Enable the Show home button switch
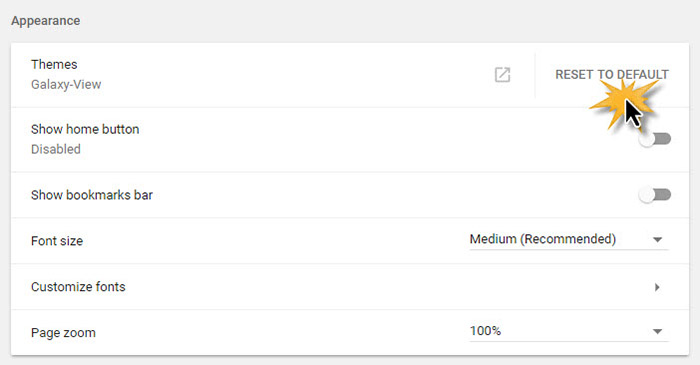700x365 pixels. pyautogui.click(x=654, y=139)
